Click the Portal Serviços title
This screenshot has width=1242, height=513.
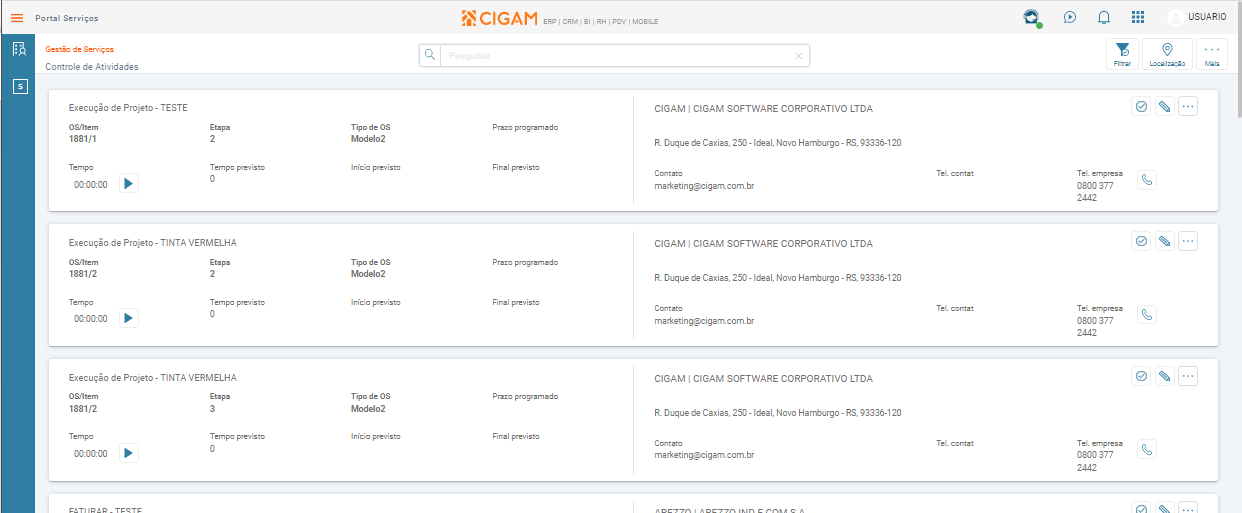click(67, 18)
